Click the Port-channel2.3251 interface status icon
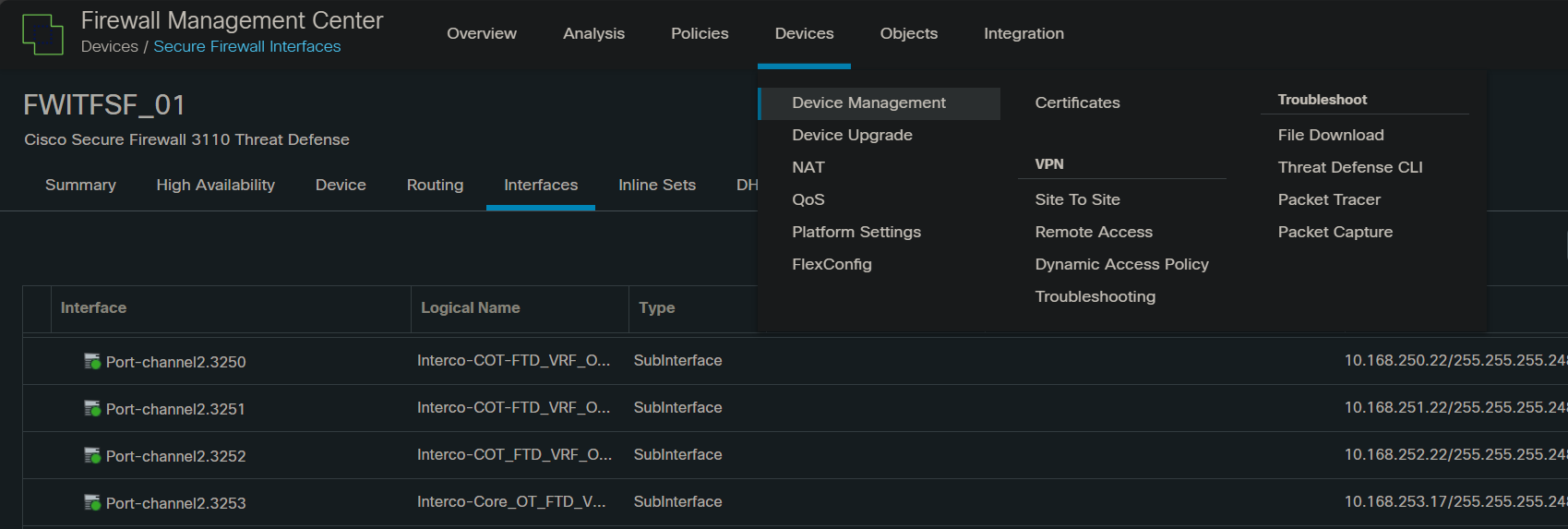This screenshot has height=529, width=1568. pos(92,408)
